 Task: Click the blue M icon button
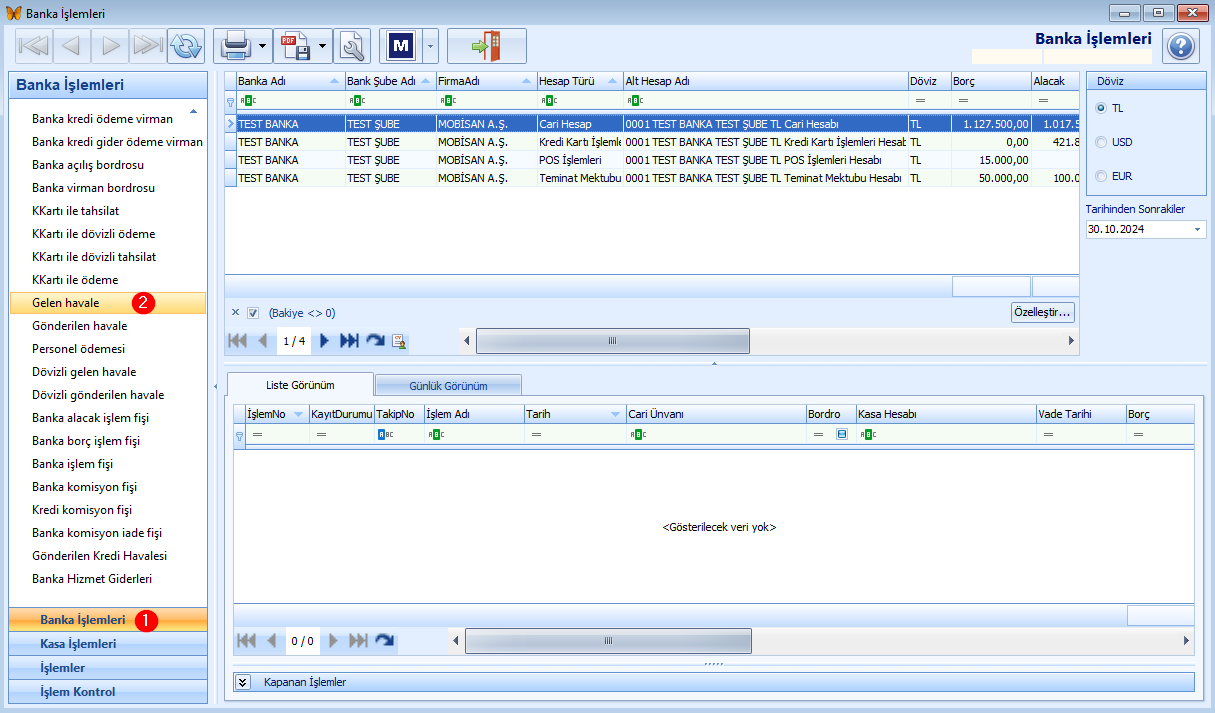pos(401,46)
